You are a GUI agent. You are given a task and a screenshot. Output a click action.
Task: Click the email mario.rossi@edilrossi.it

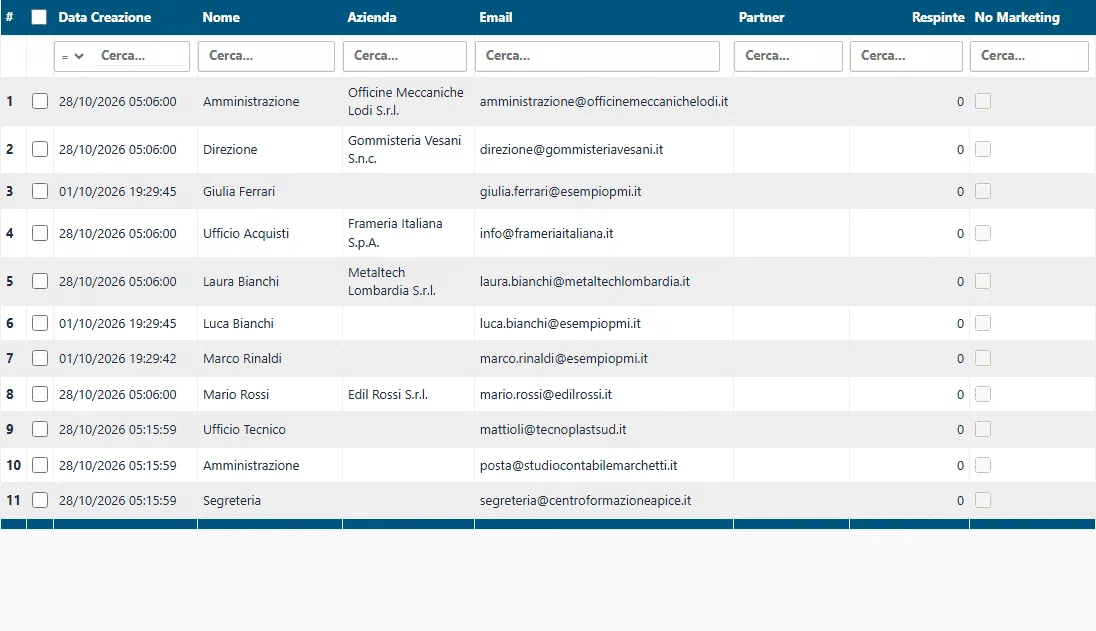click(546, 394)
